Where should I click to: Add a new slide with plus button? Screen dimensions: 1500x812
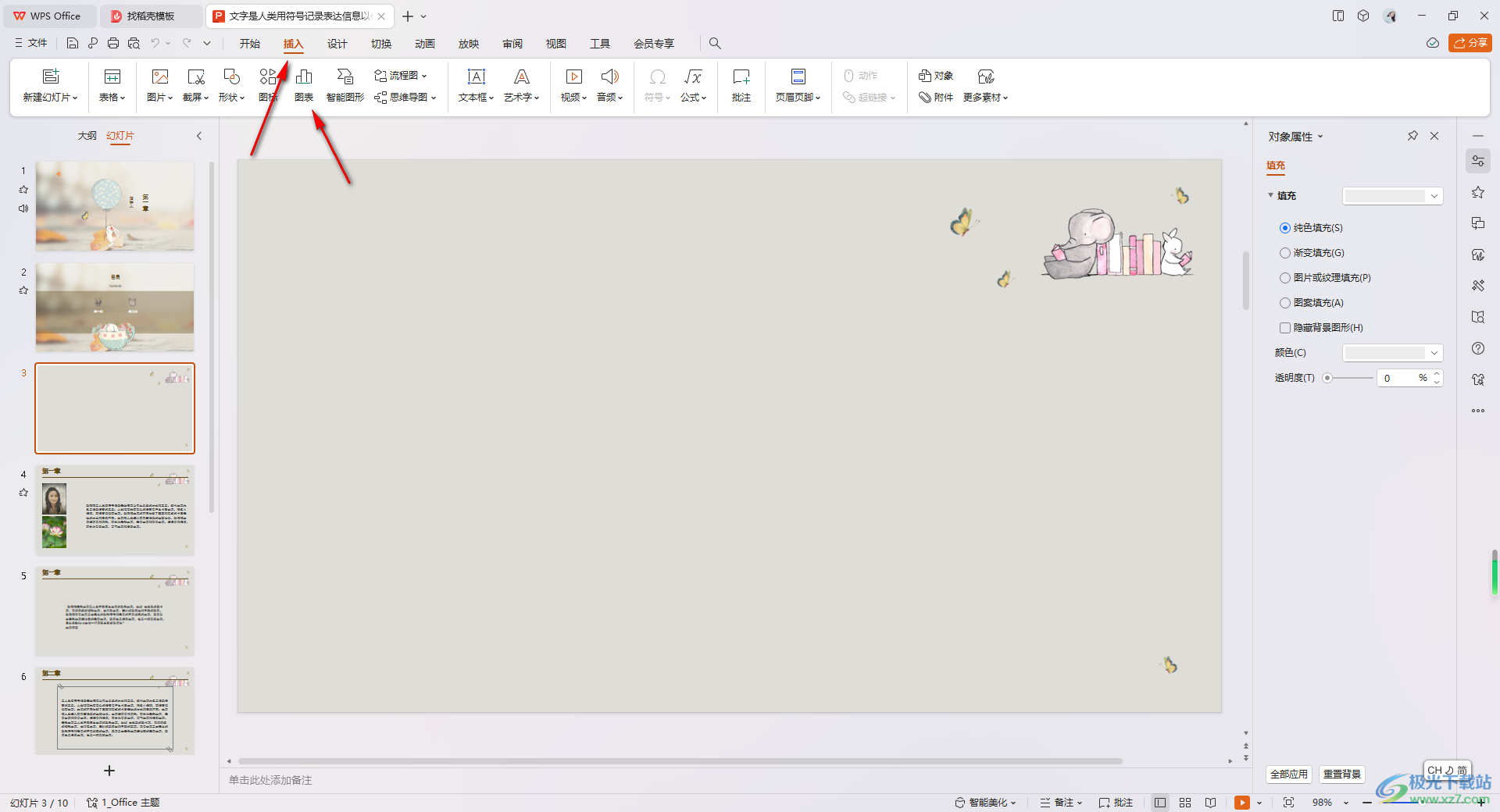pyautogui.click(x=109, y=771)
